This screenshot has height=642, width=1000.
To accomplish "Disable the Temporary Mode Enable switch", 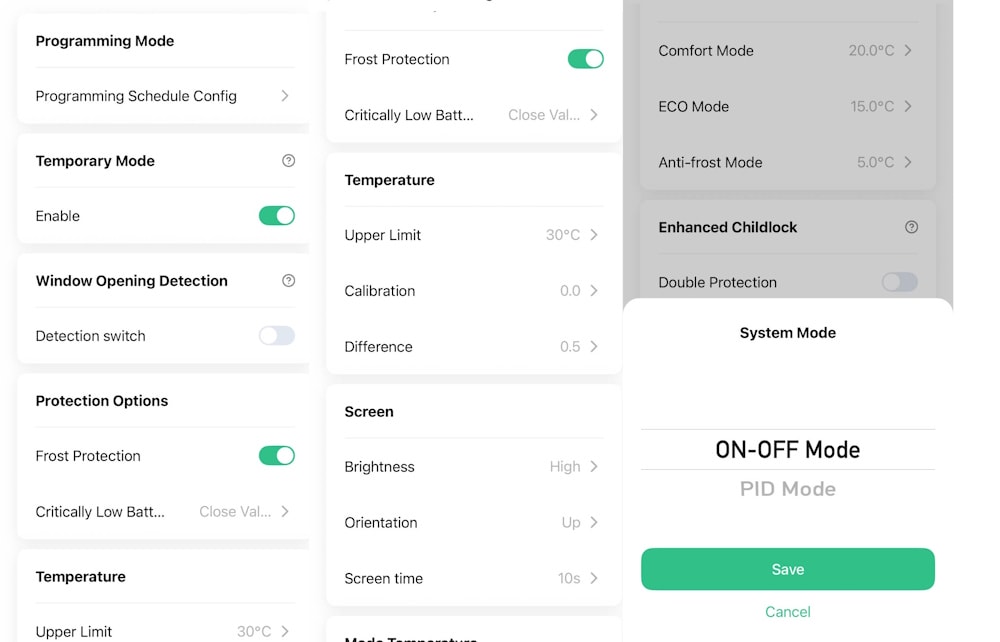I will 277,215.
